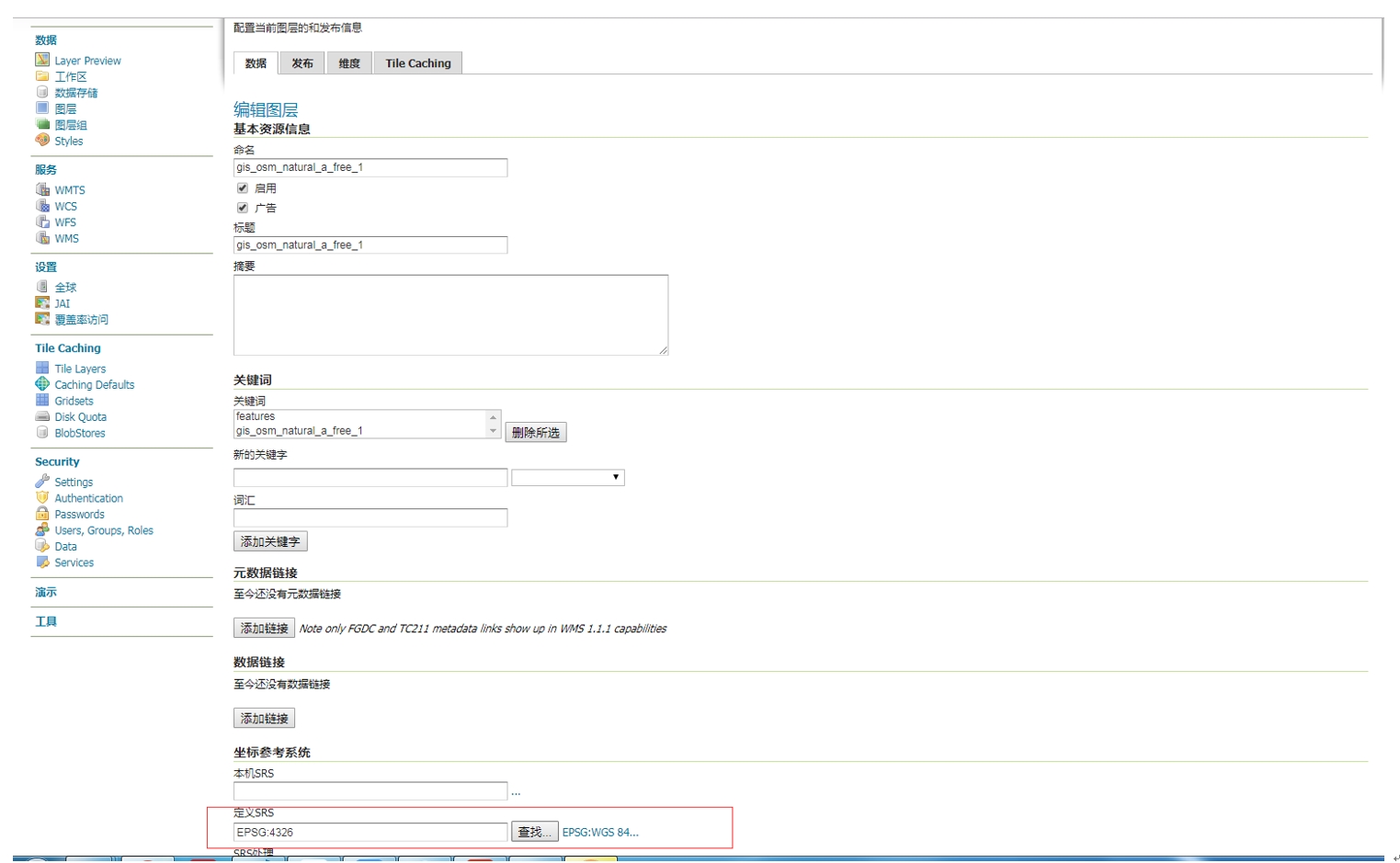1400x863 pixels.
Task: Switch to the 发布 tab
Action: point(302,63)
